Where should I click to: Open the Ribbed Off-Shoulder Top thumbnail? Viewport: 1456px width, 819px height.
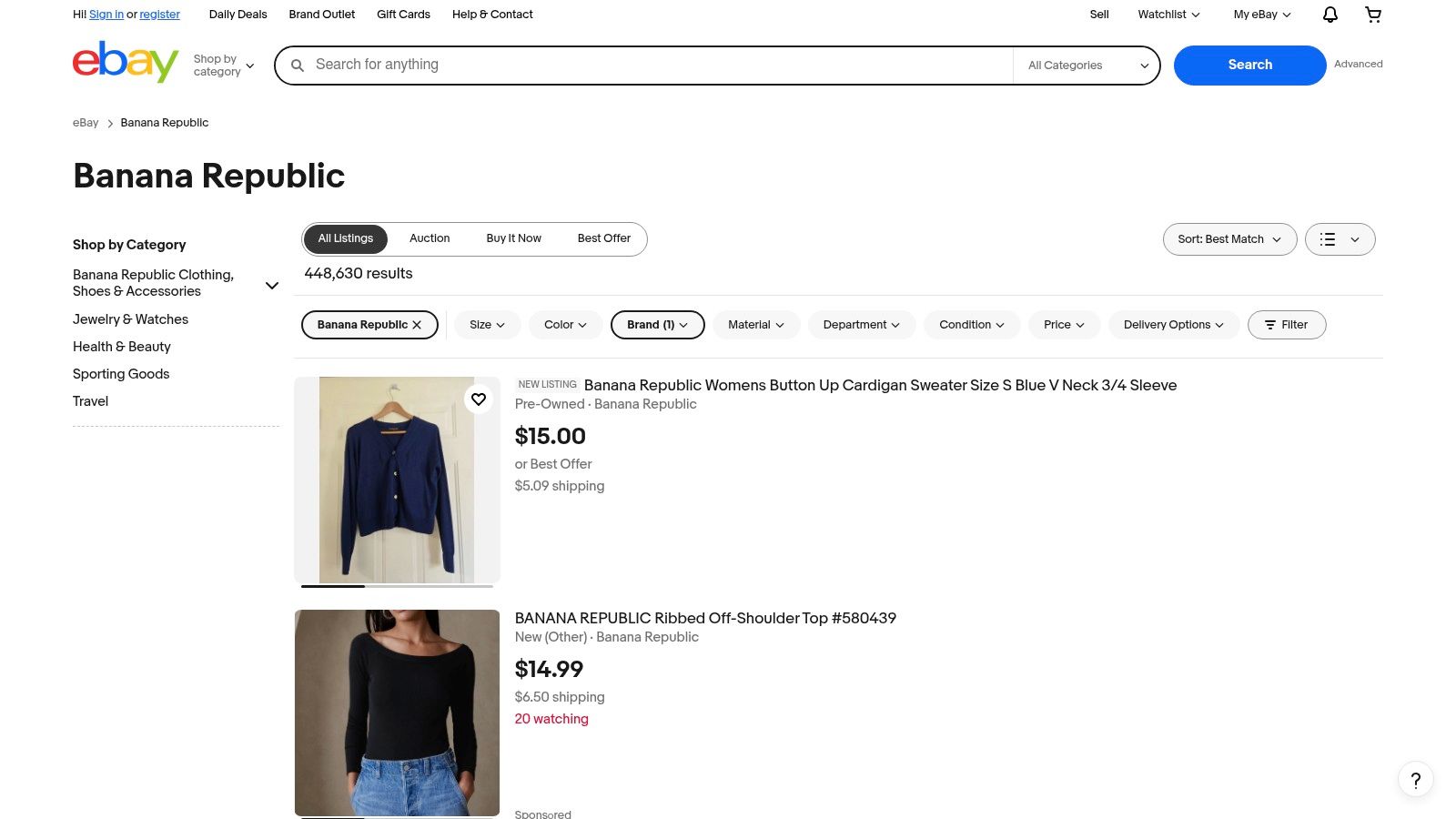tap(397, 713)
